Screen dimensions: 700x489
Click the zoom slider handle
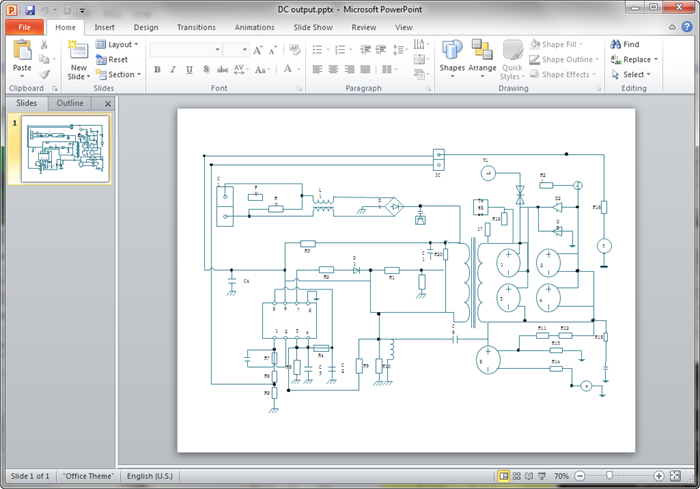point(607,476)
